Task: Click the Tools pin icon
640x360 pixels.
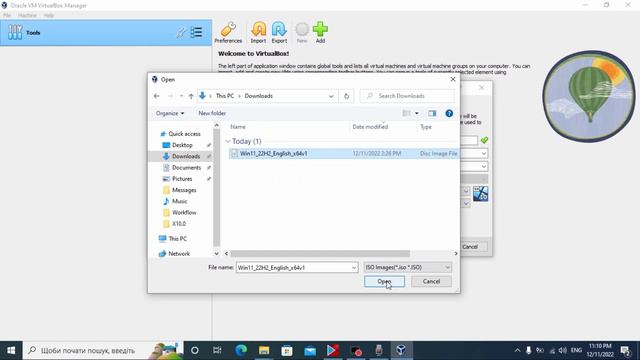Action: point(181,32)
